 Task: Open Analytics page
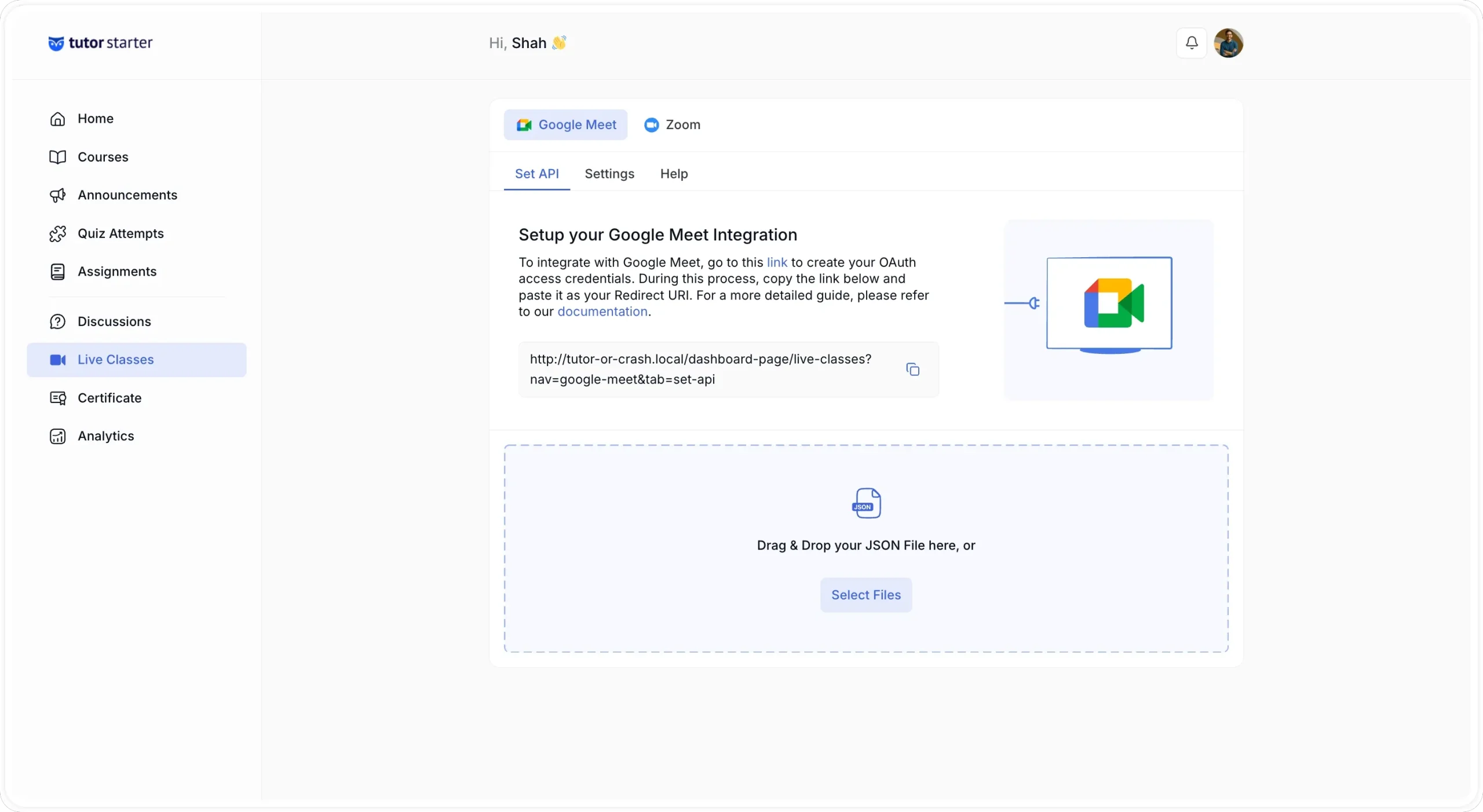137,436
